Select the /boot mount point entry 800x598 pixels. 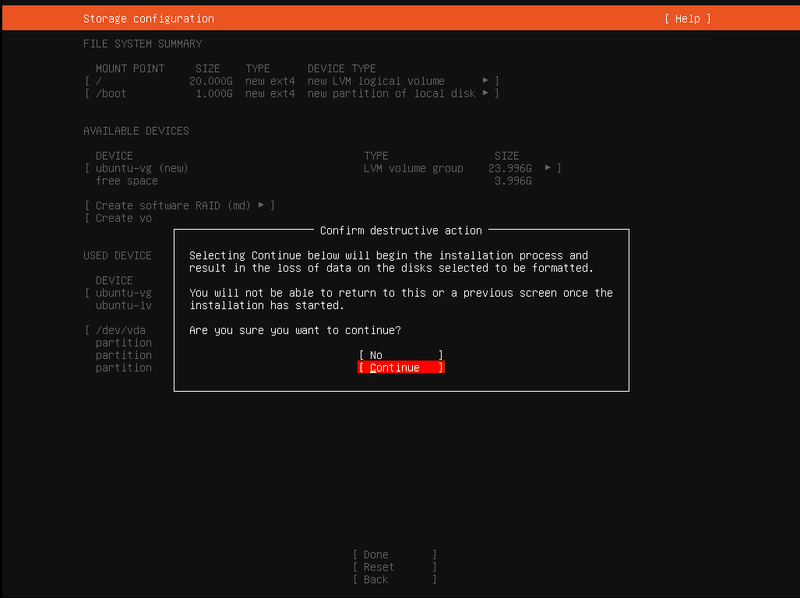(291, 93)
